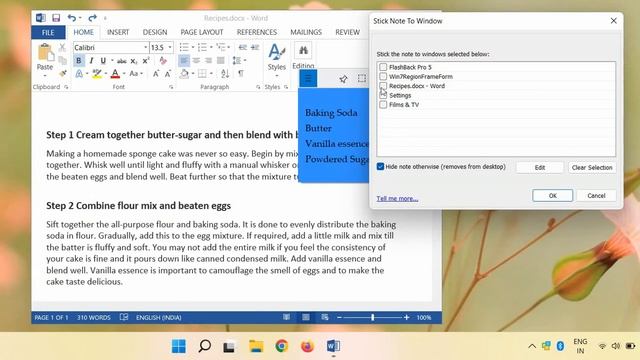Decrease the paragraph indent

coord(242,47)
